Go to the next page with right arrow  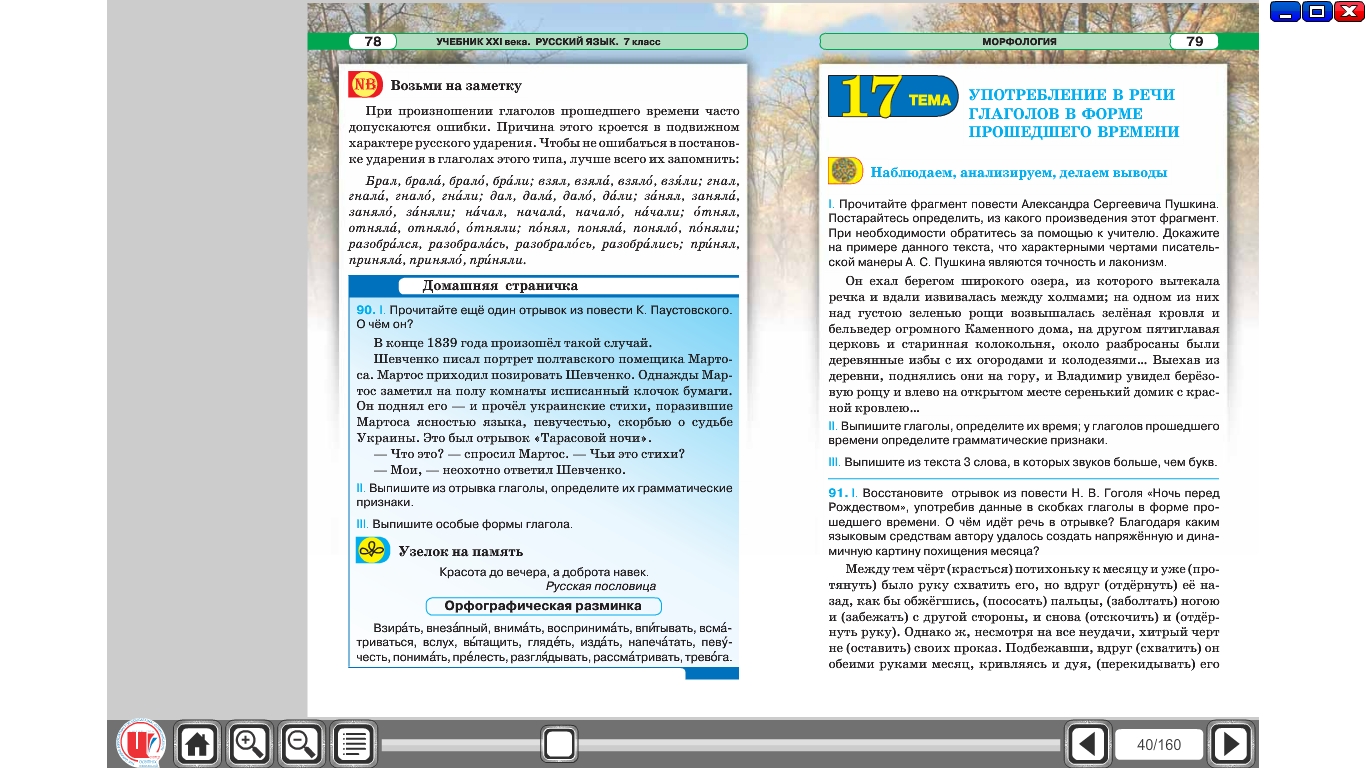(x=1231, y=744)
